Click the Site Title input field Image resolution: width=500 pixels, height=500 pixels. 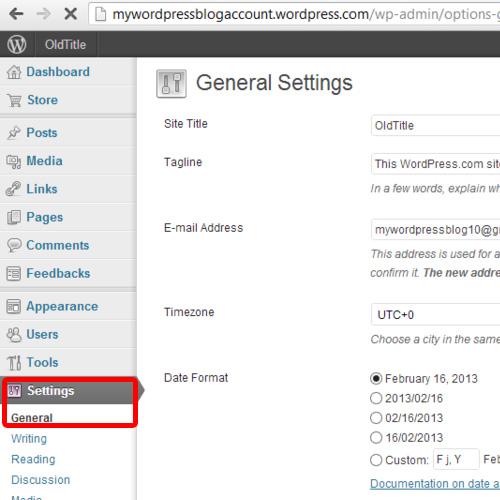(x=435, y=125)
